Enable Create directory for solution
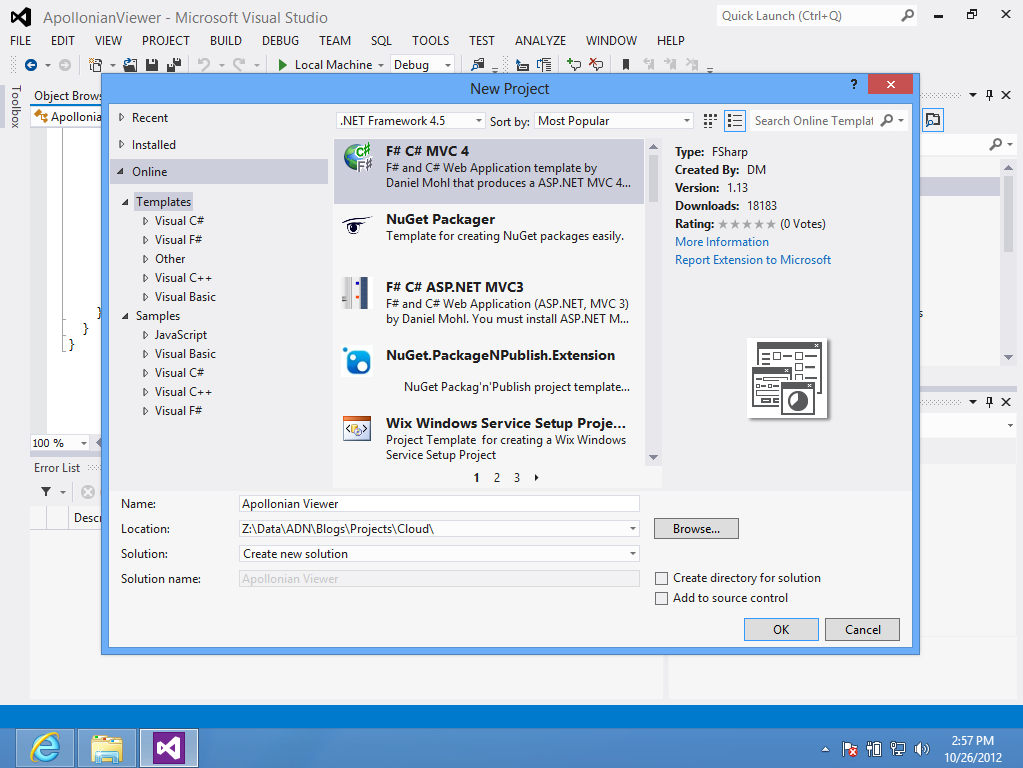The image size is (1023, 768). (661, 578)
